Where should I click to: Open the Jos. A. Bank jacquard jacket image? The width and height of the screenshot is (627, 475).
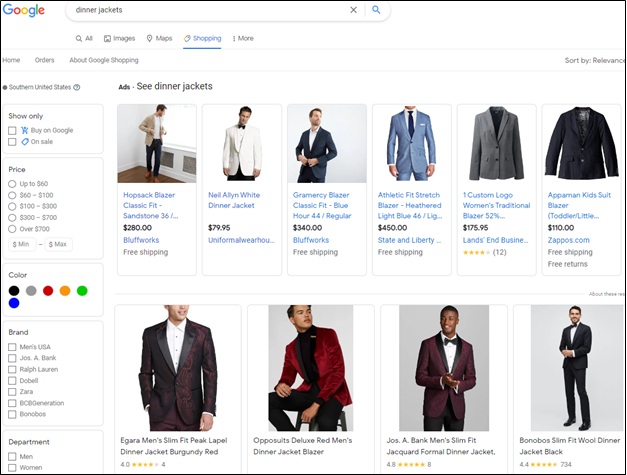pos(444,368)
